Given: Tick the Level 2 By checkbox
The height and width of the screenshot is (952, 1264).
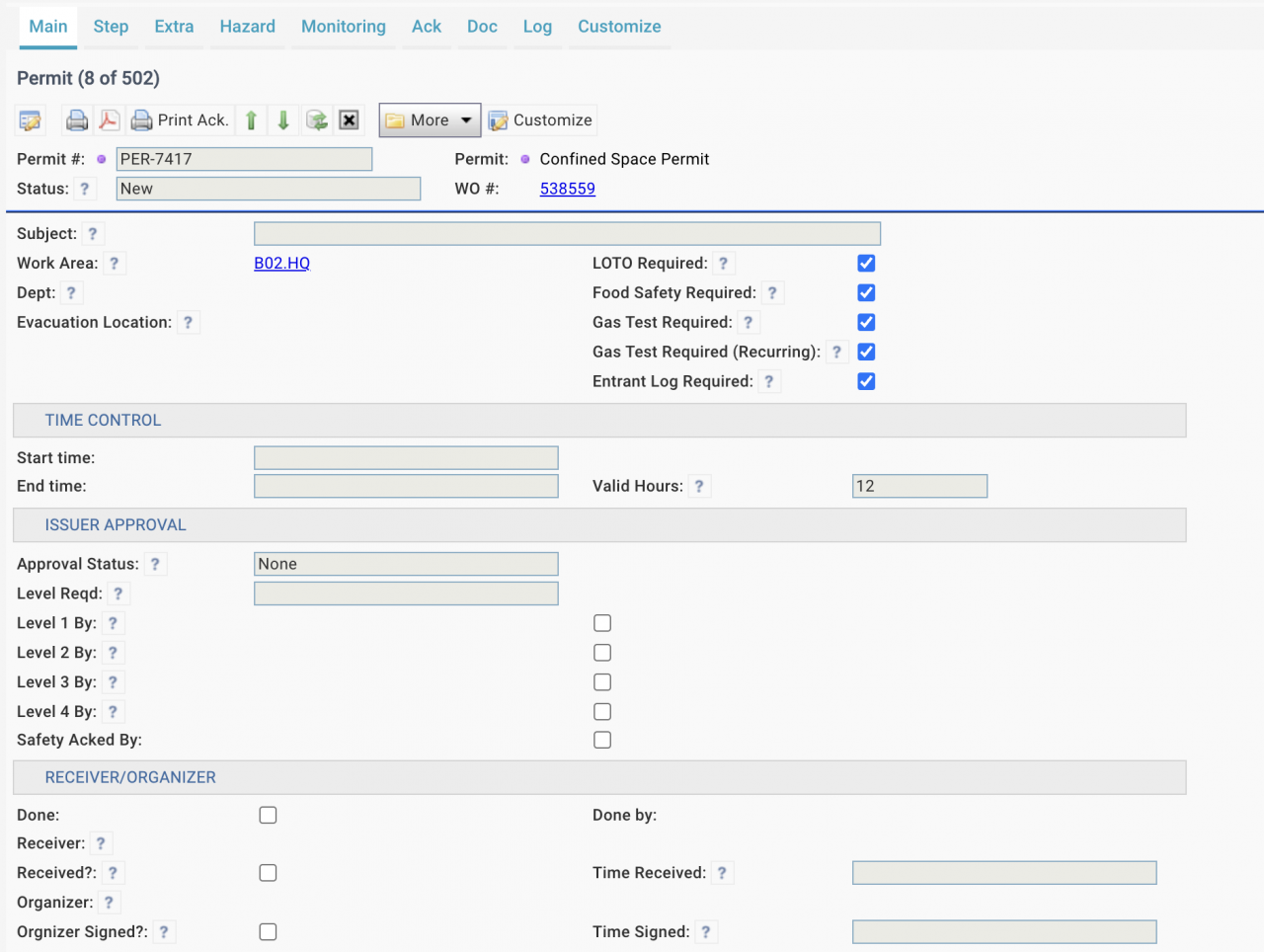Looking at the screenshot, I should (602, 653).
